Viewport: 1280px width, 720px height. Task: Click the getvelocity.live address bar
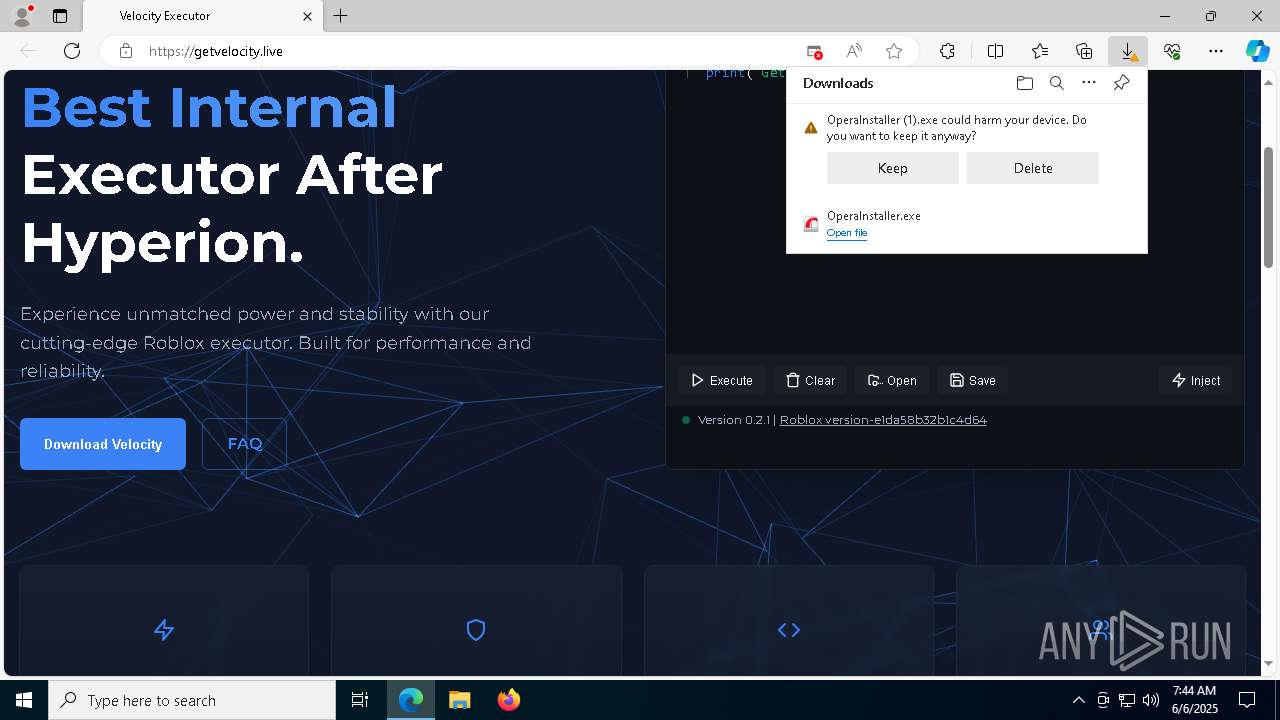coord(470,51)
